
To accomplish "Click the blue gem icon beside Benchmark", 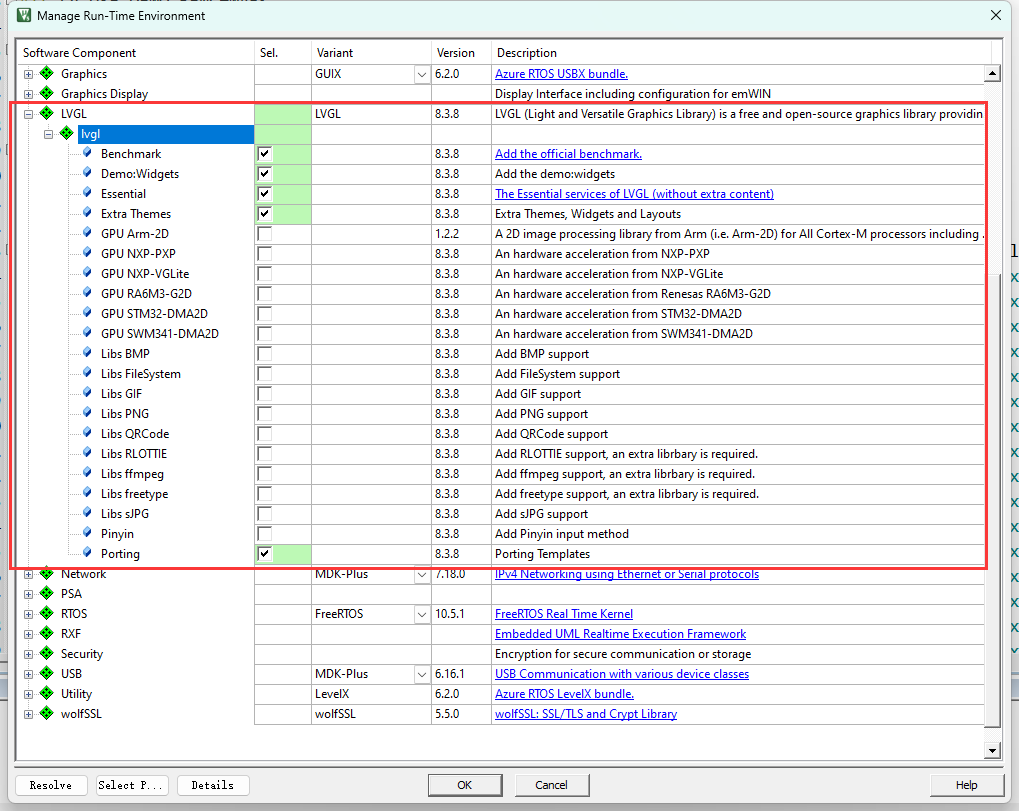I will [x=87, y=153].
